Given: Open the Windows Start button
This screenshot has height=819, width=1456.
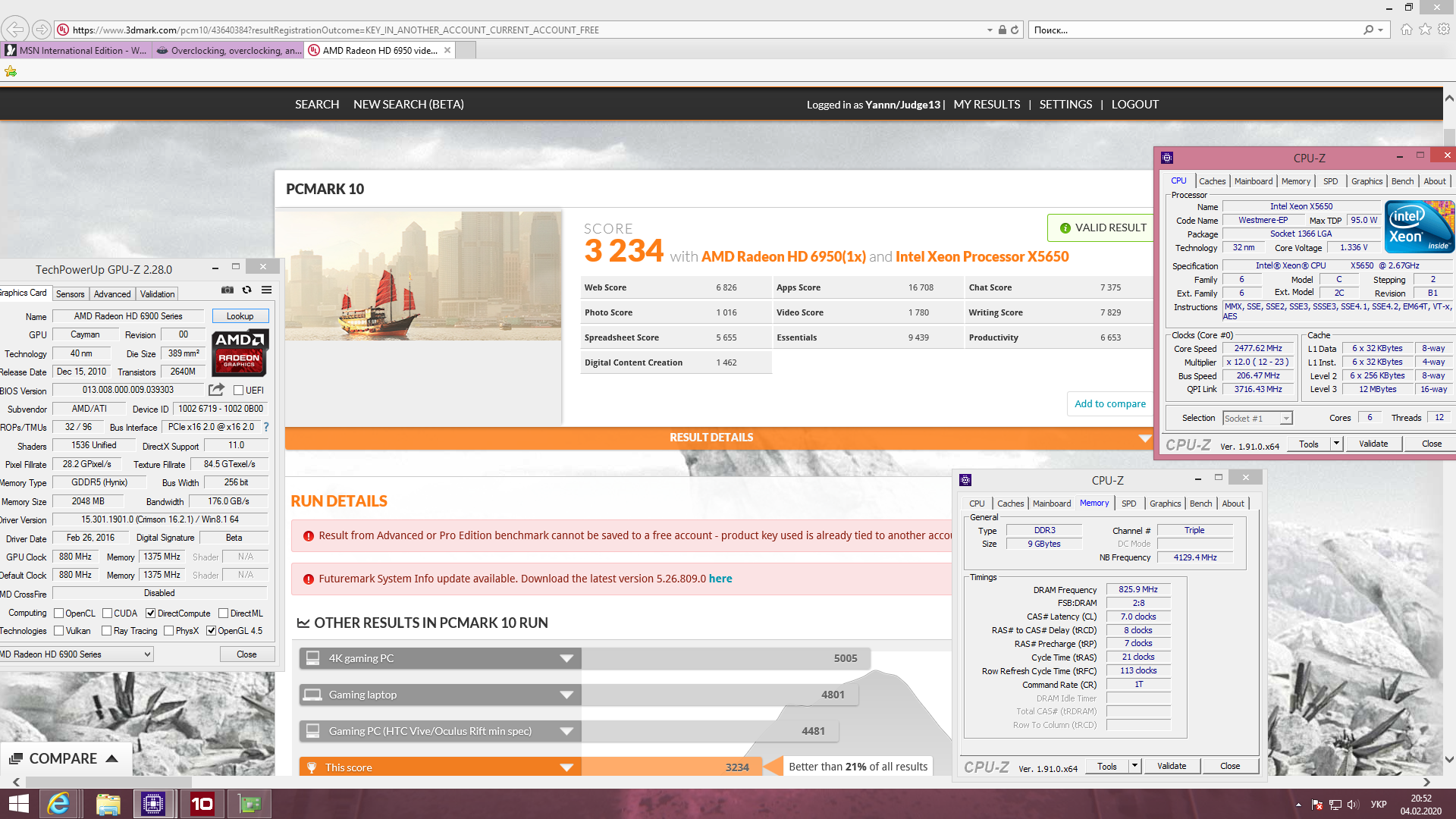Looking at the screenshot, I should (x=18, y=804).
